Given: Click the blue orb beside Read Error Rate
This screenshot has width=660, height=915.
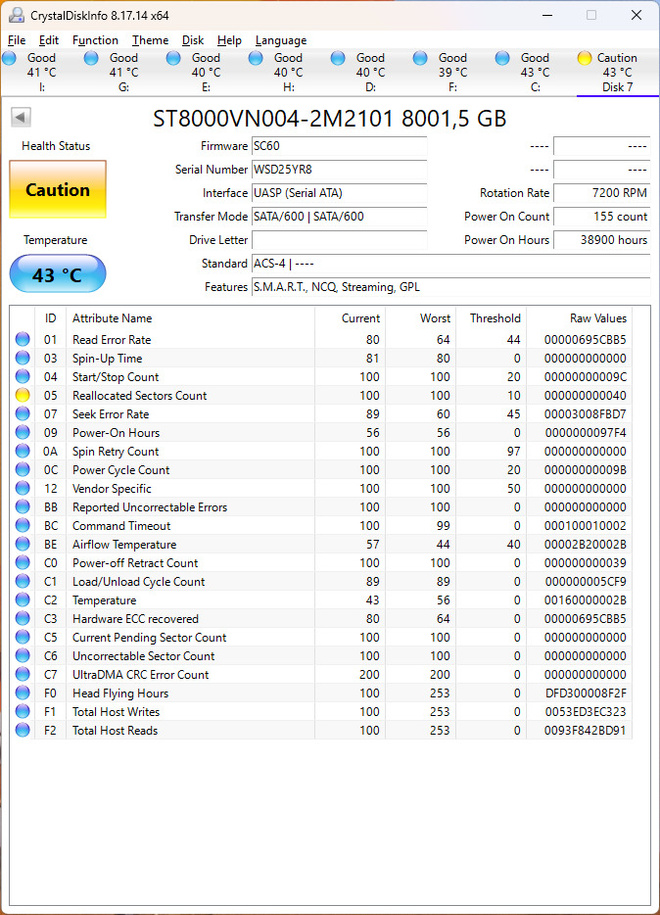Looking at the screenshot, I should (22, 339).
